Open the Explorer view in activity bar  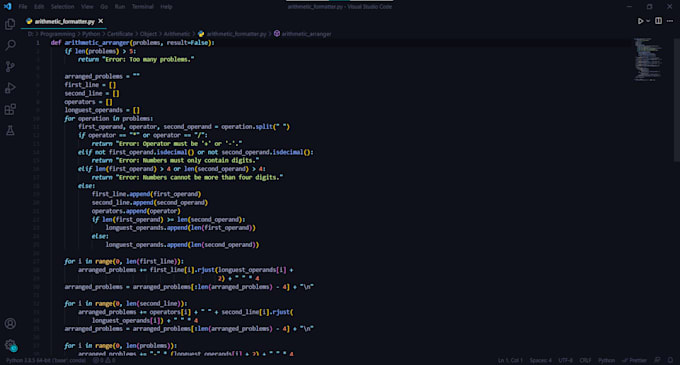point(10,24)
